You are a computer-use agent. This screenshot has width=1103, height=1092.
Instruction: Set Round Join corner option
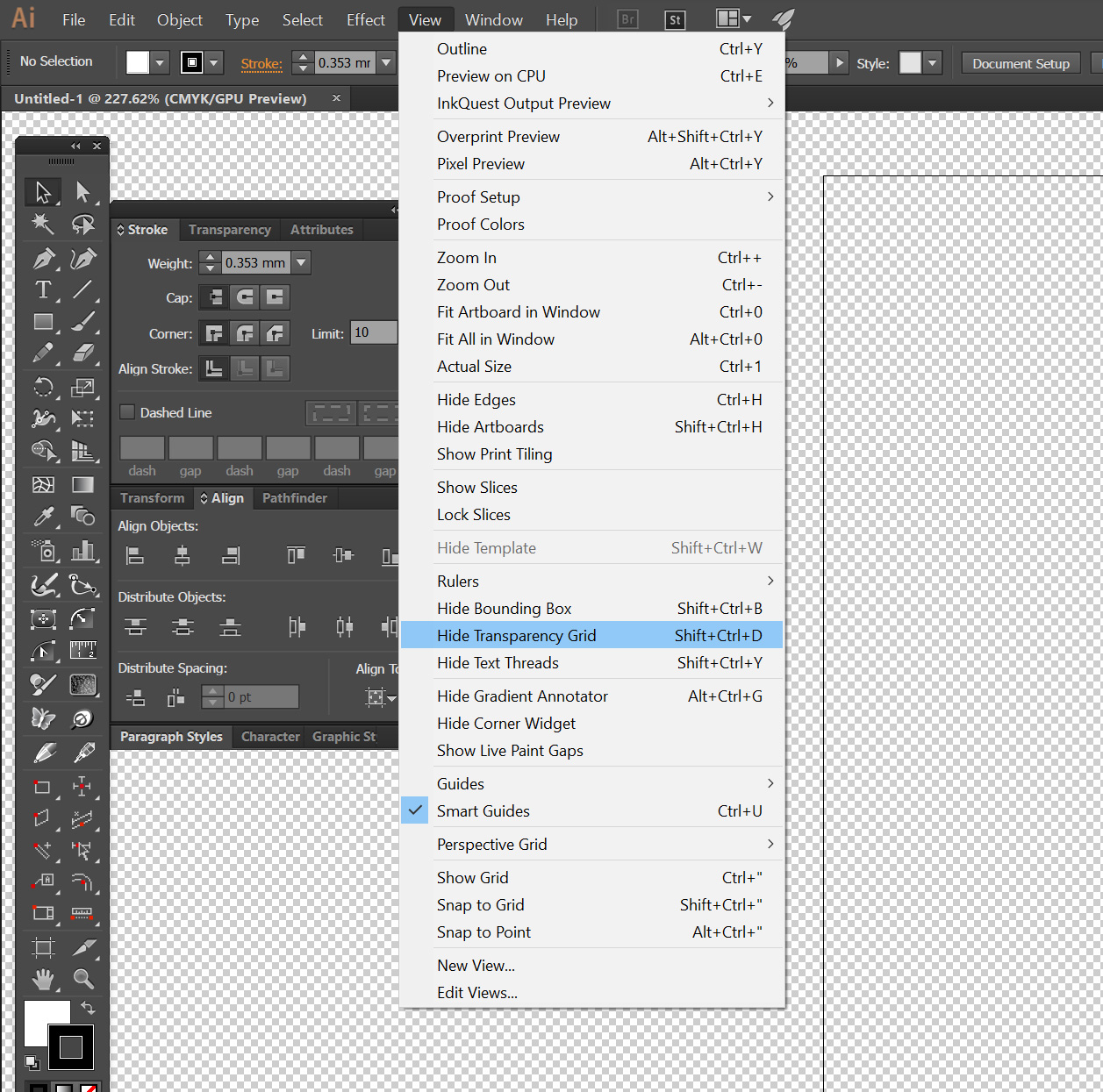[245, 333]
